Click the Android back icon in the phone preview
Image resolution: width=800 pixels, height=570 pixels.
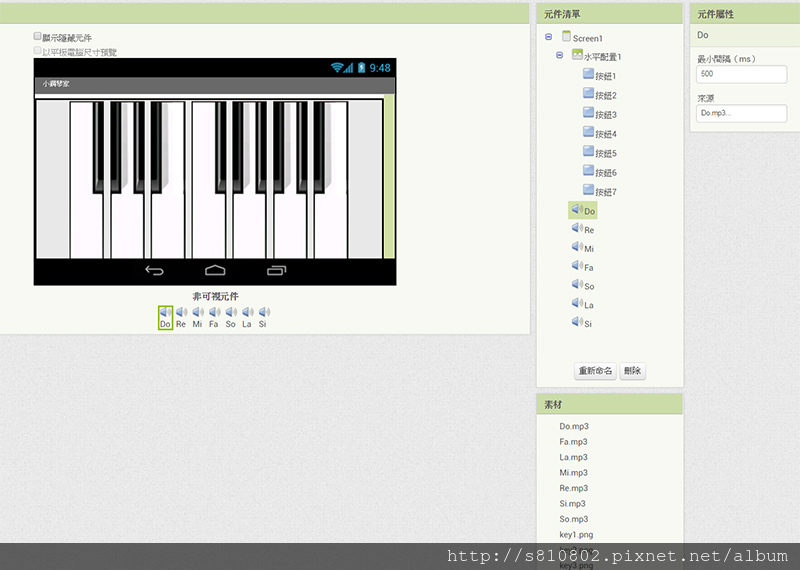[x=154, y=270]
